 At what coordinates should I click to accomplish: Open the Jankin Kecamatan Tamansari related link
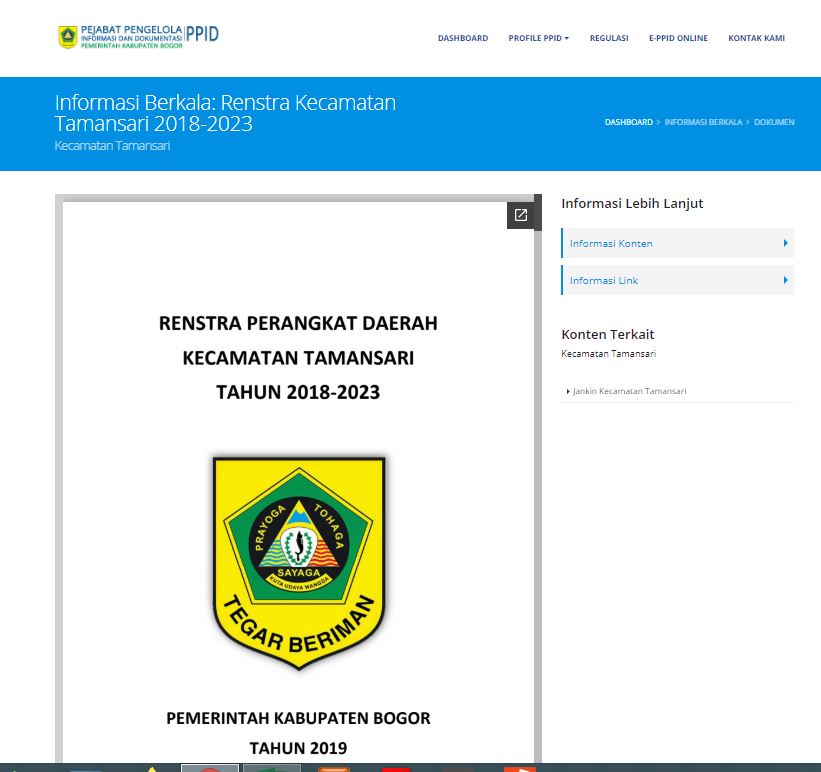629,391
